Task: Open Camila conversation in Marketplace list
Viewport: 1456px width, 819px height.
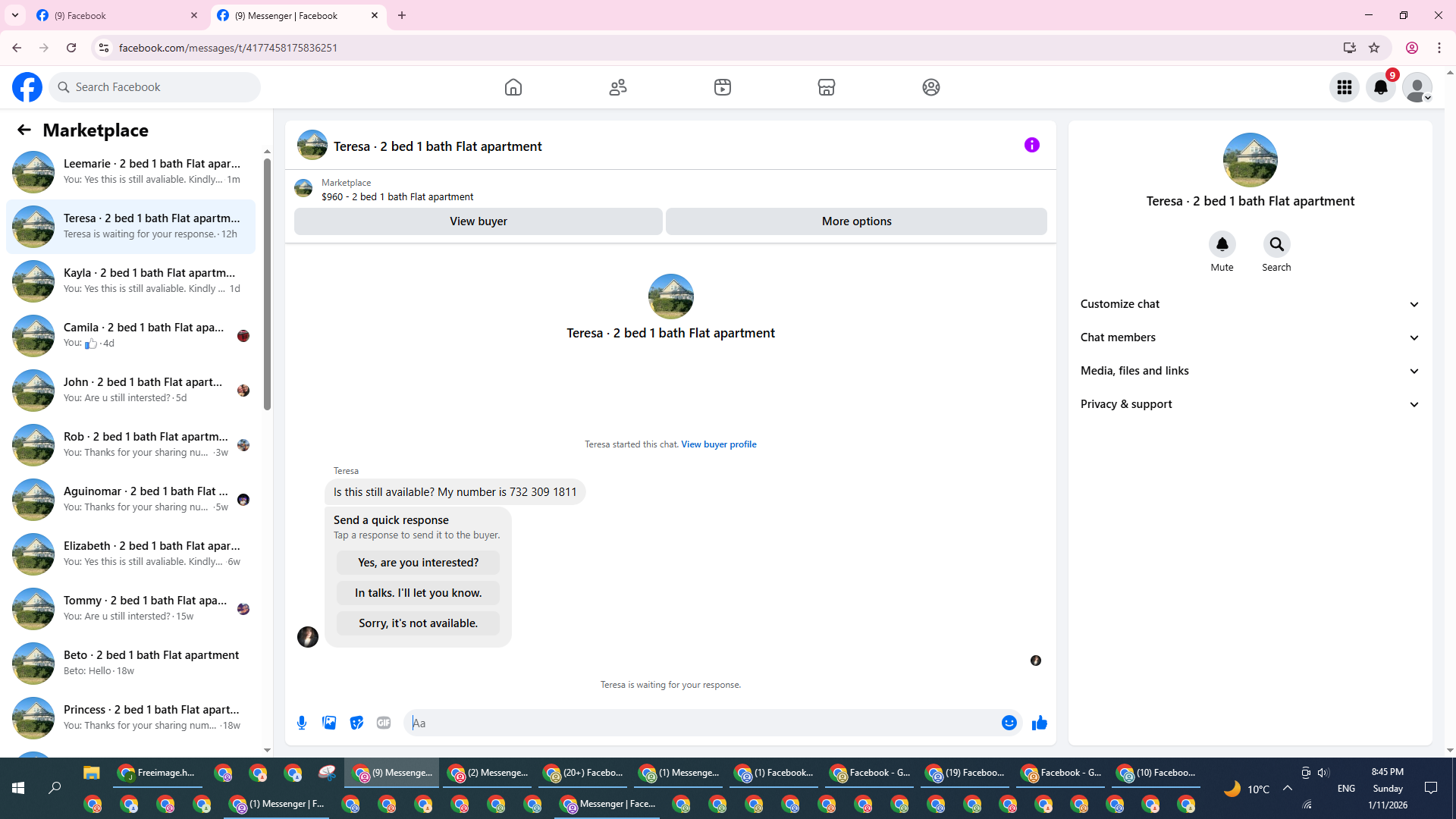Action: pos(130,335)
